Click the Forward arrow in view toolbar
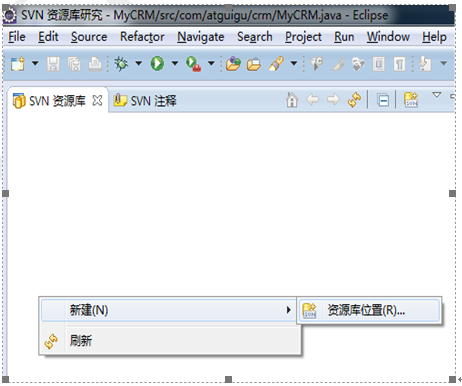 pos(333,99)
